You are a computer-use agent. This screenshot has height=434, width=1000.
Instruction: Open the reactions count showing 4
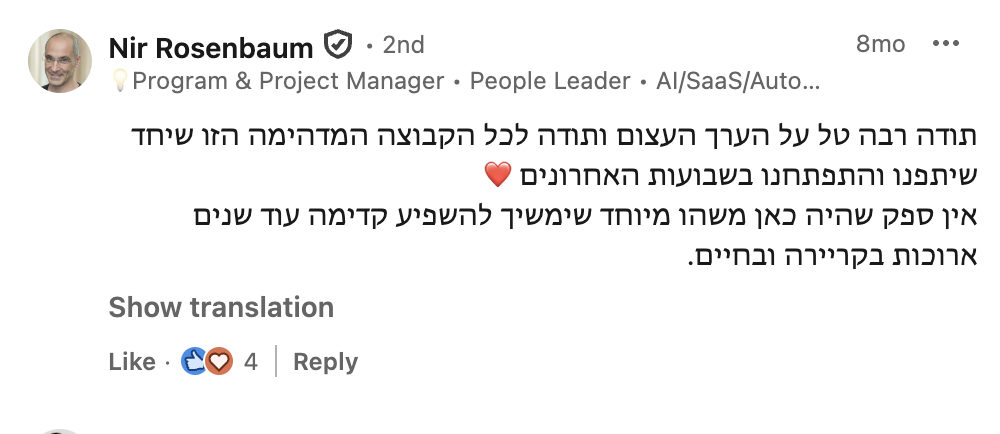pyautogui.click(x=251, y=362)
